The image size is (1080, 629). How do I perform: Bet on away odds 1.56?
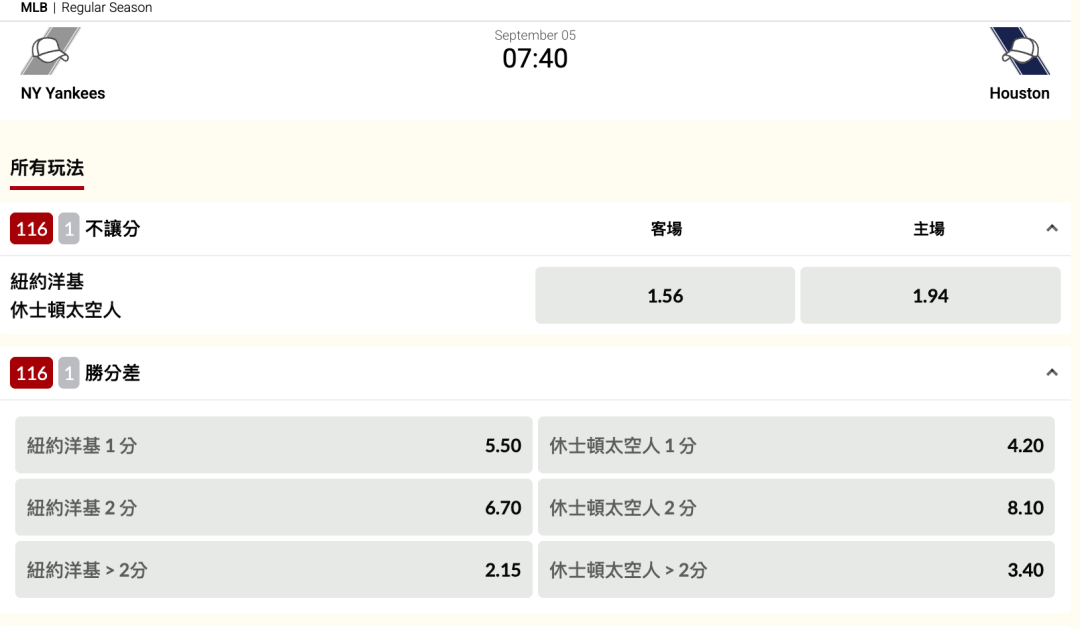(x=665, y=296)
